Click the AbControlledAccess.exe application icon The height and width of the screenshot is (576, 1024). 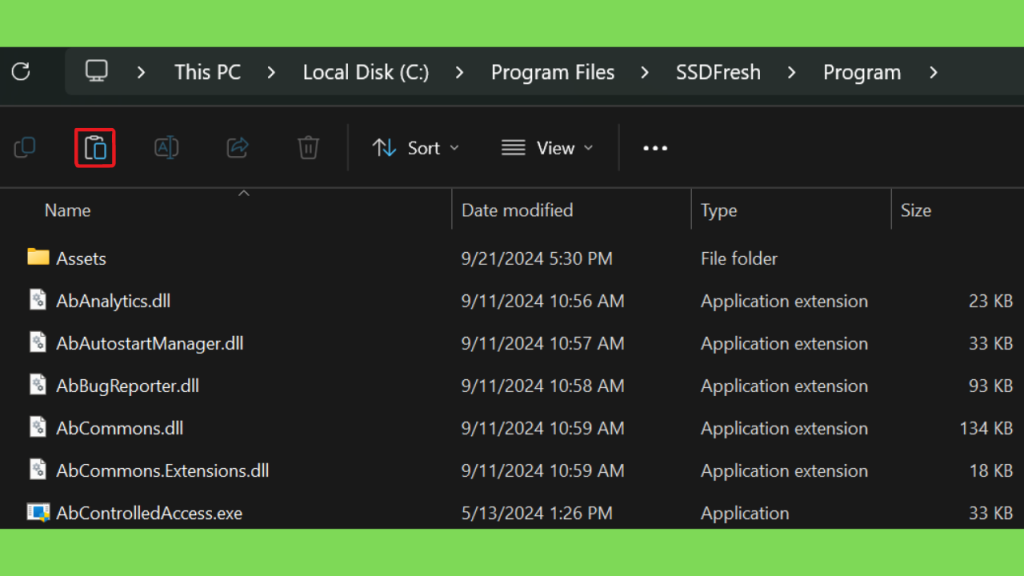(38, 513)
